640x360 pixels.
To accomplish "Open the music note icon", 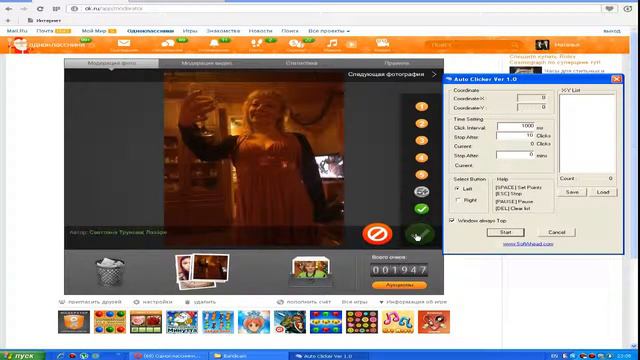I will [x=333, y=44].
